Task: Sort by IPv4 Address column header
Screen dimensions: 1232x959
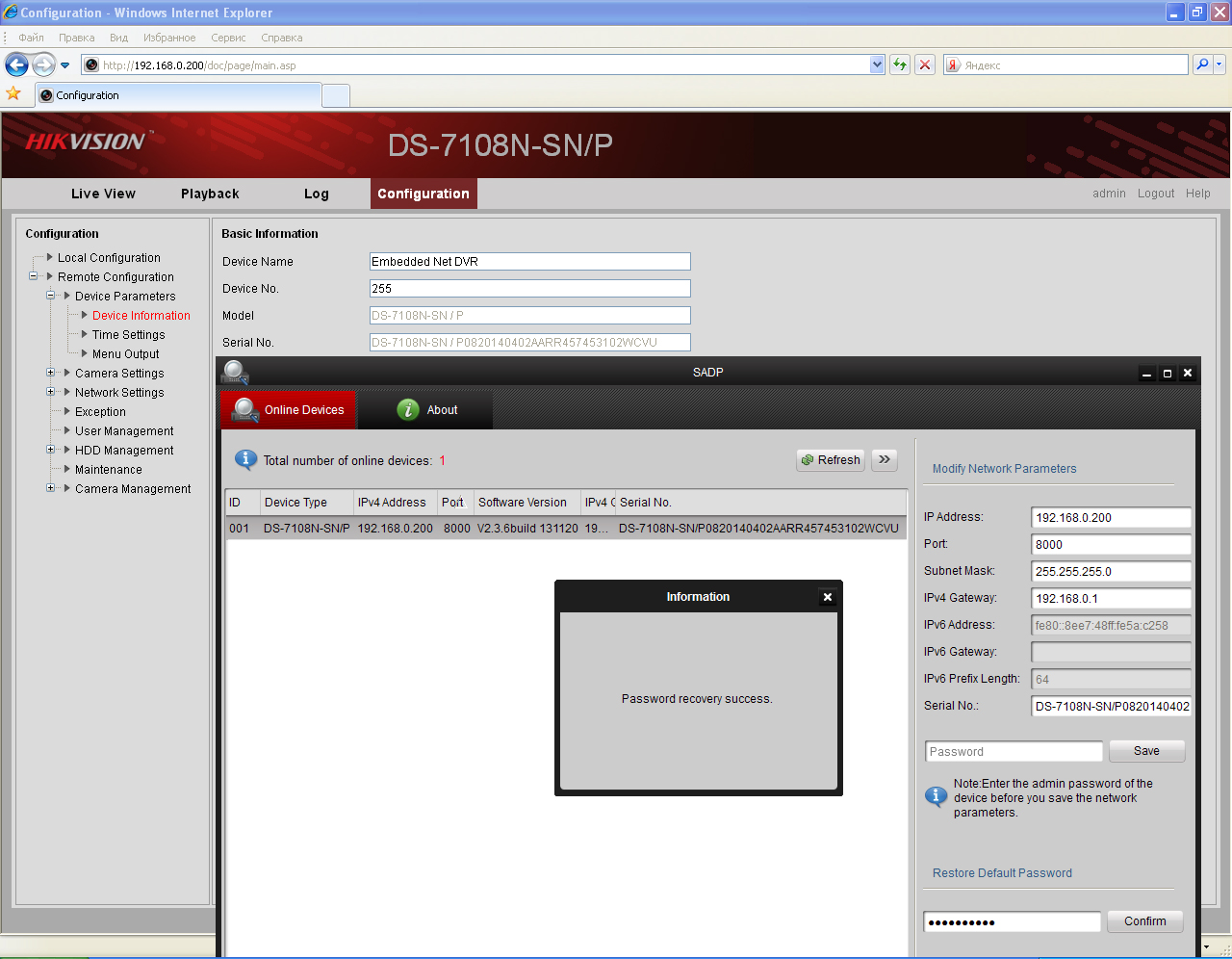Action: point(395,503)
